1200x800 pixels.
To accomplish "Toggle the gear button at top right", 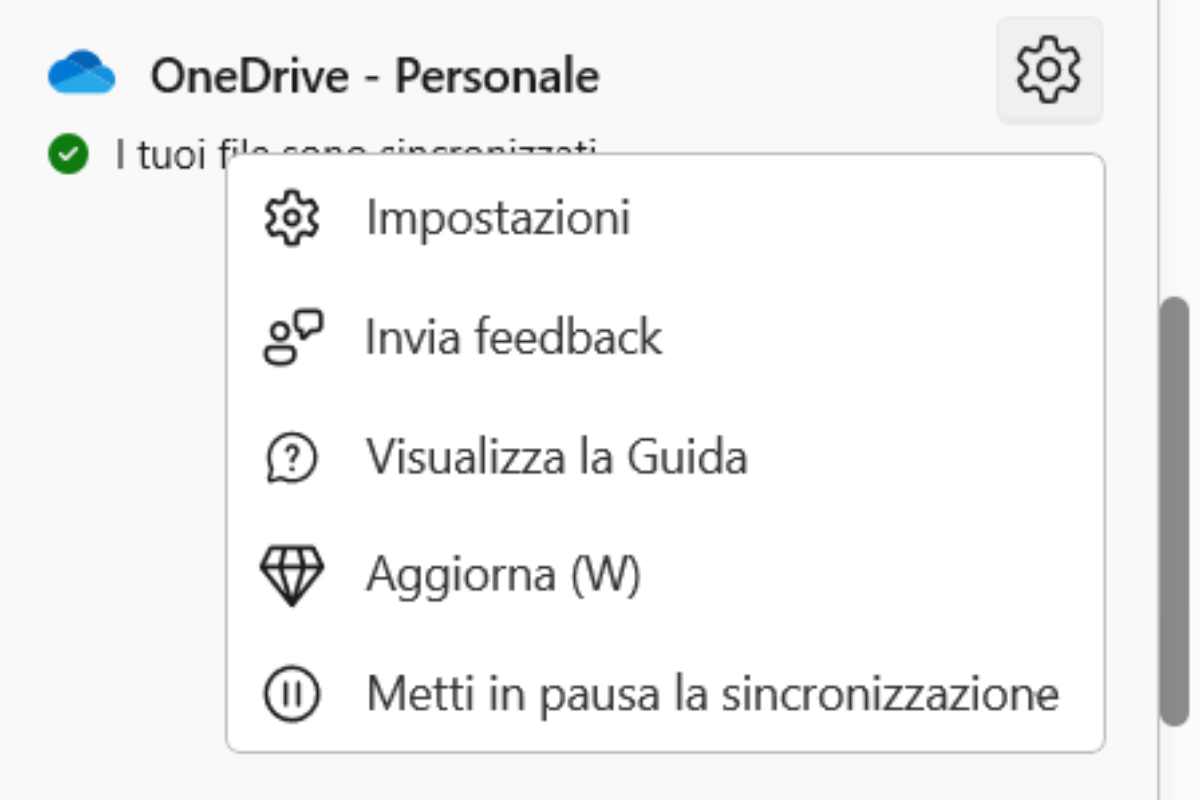I will click(x=1049, y=70).
